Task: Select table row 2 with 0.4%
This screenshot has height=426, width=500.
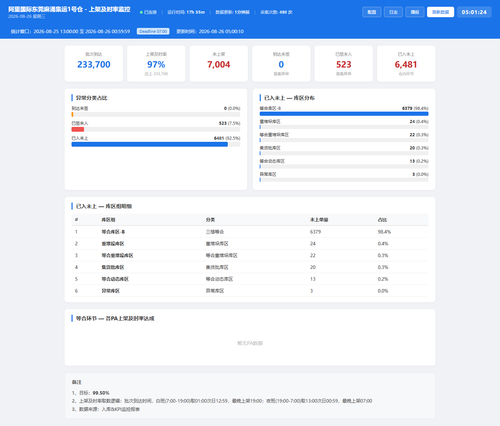Action: [x=250, y=244]
